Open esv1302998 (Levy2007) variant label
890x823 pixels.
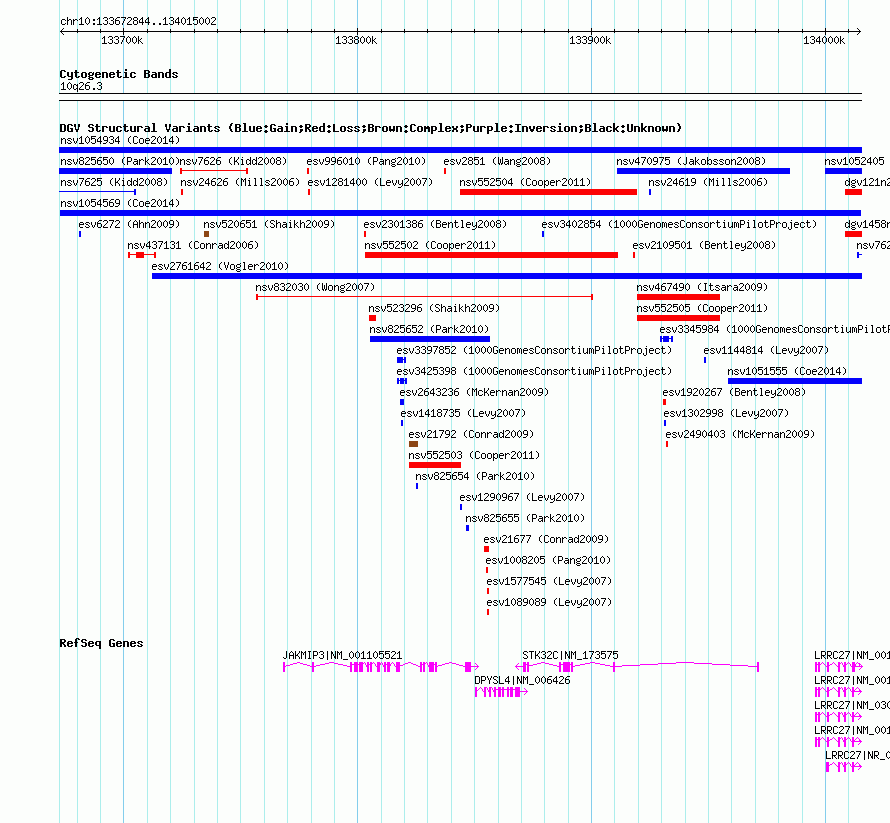726,413
